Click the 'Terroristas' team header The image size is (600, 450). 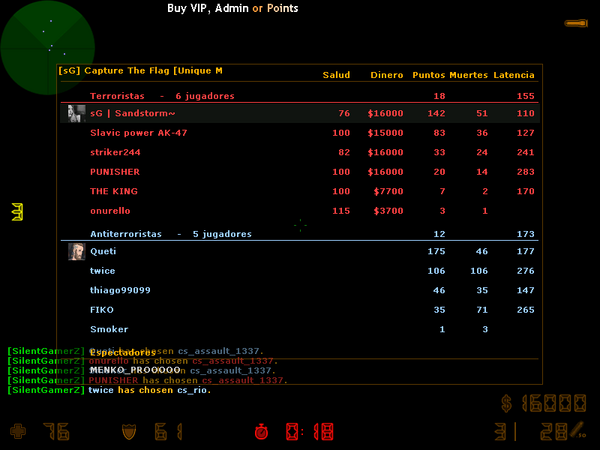117,96
